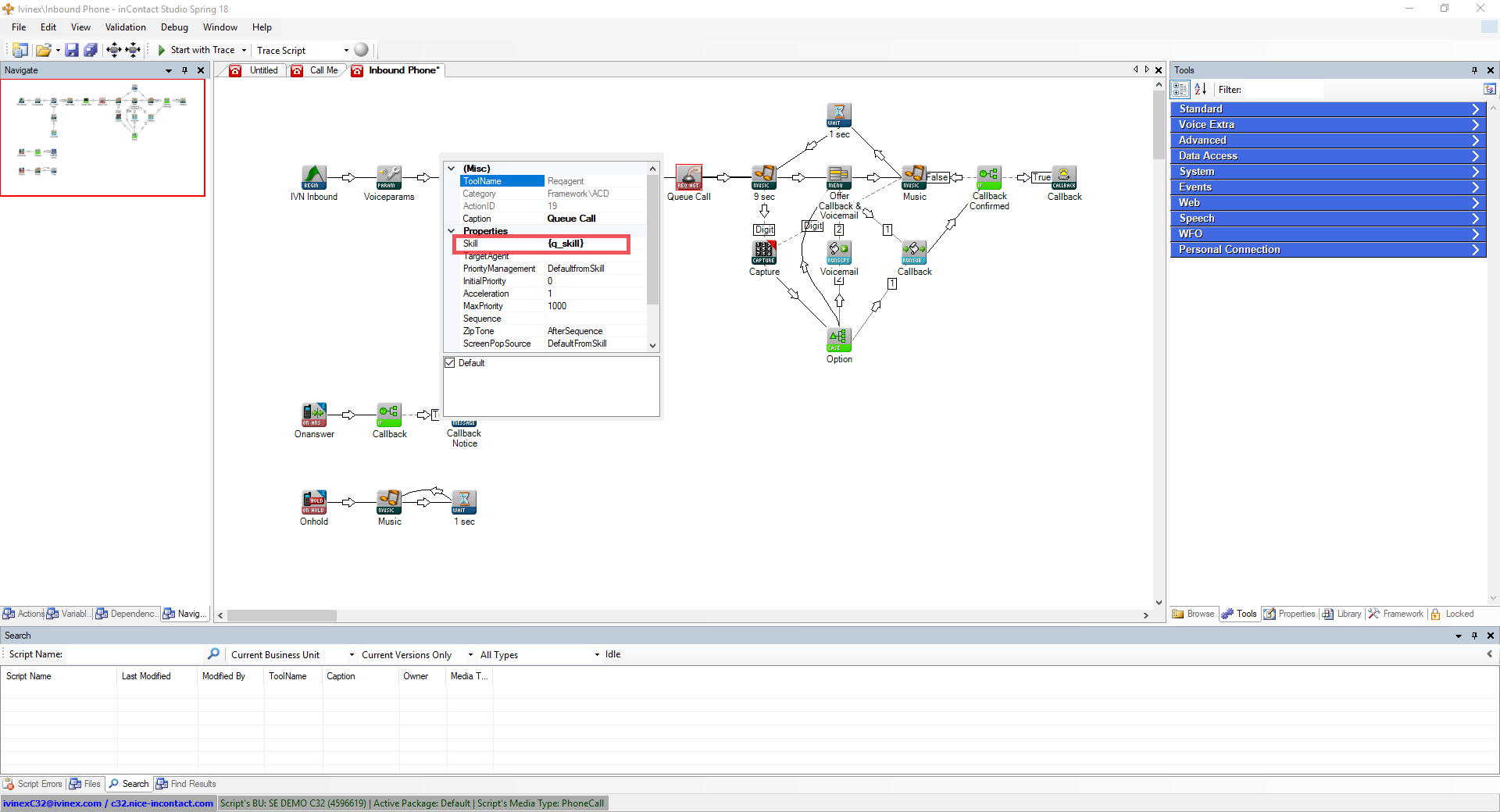Image resolution: width=1500 pixels, height=812 pixels.
Task: Open the Trace Script dropdown
Action: pos(346,51)
